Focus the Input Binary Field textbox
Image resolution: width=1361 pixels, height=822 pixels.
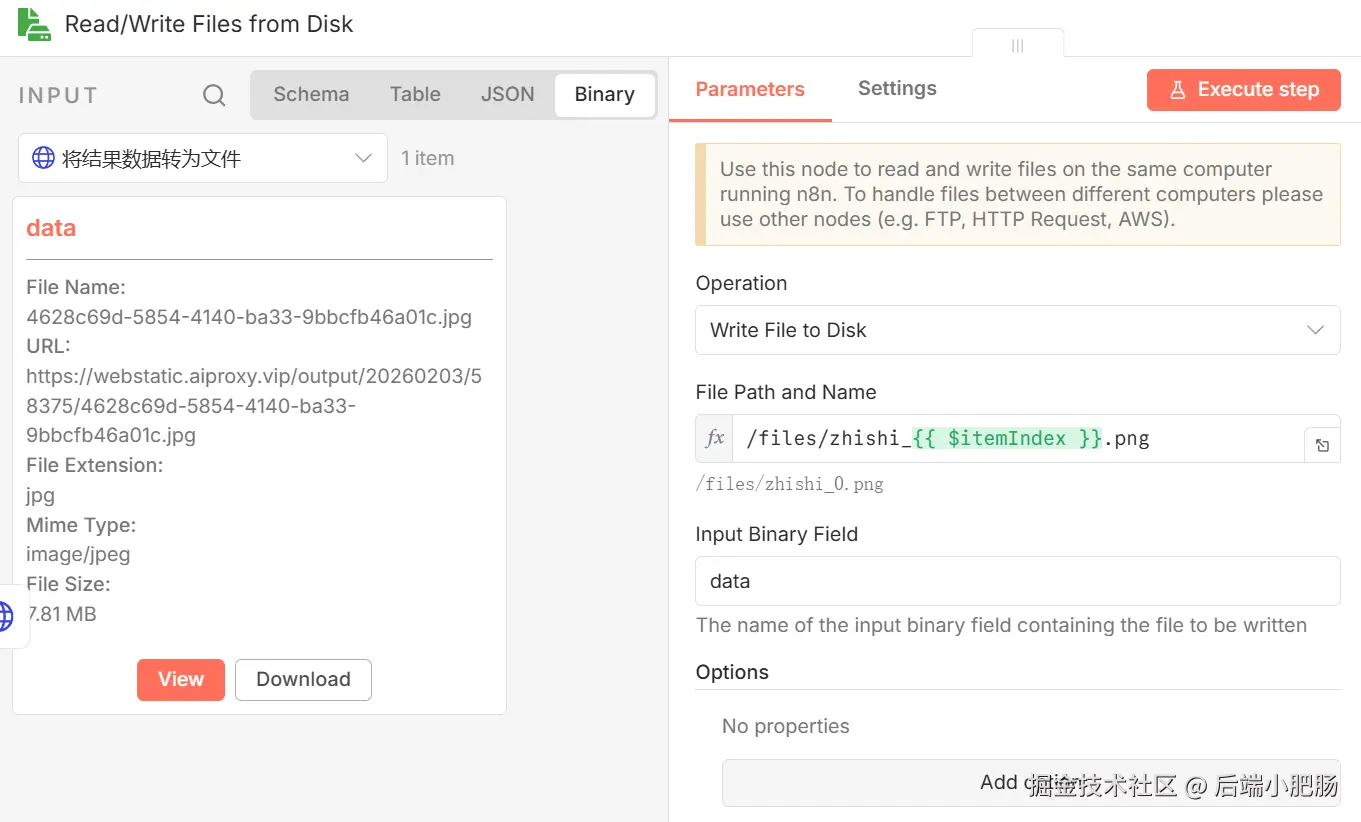(1017, 581)
